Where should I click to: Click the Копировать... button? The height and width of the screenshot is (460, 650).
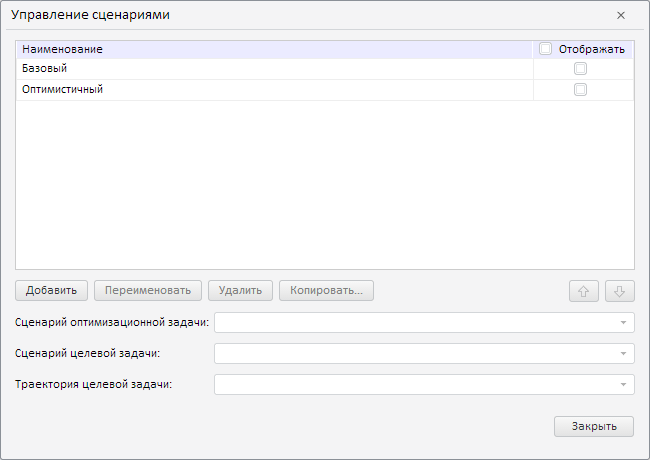click(x=326, y=291)
